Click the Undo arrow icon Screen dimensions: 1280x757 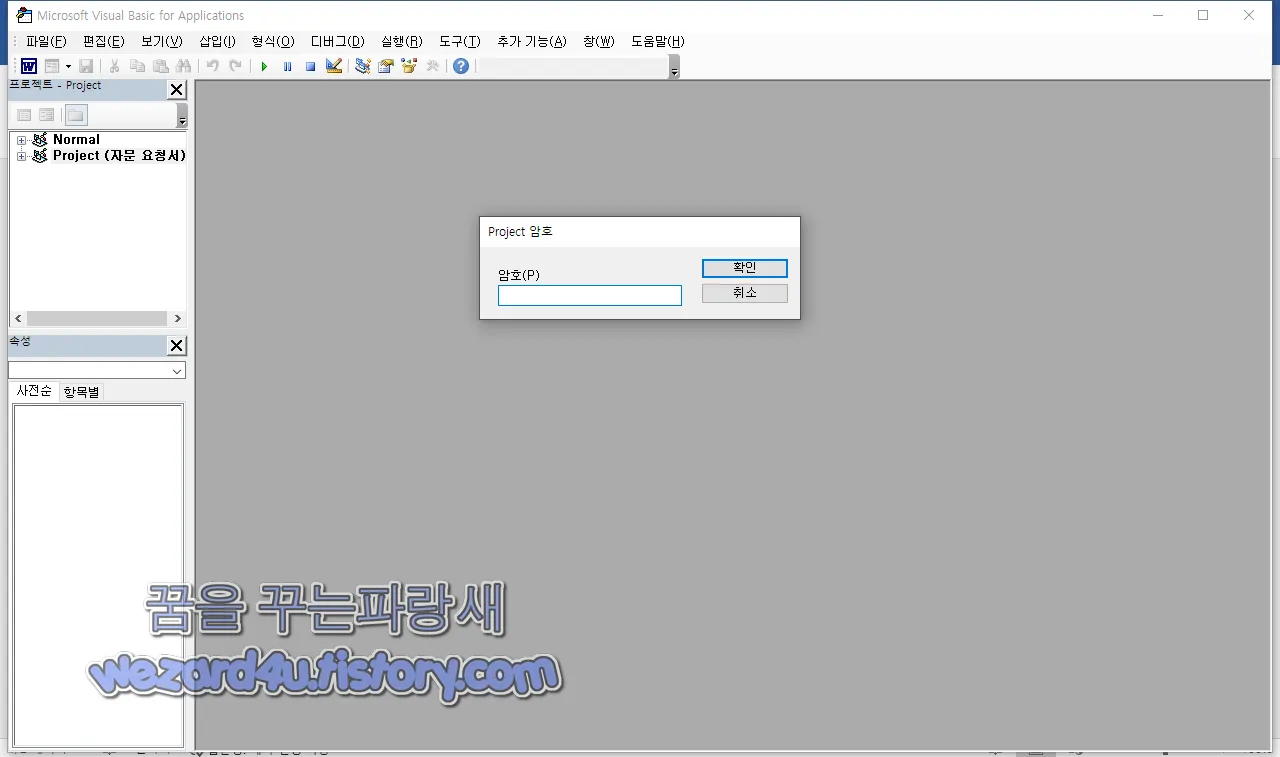pyautogui.click(x=212, y=66)
